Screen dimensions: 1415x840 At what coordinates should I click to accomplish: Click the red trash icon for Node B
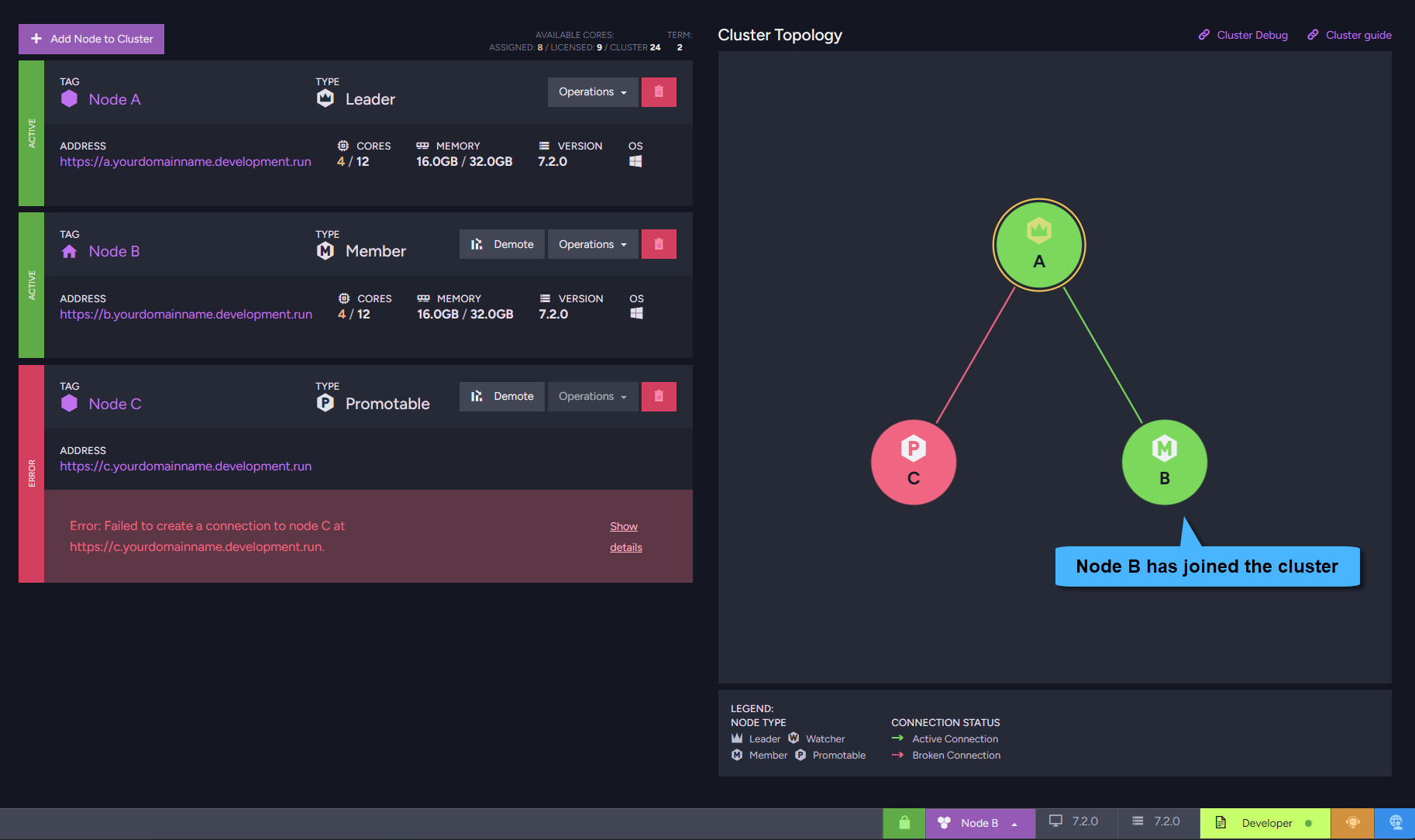[x=659, y=244]
